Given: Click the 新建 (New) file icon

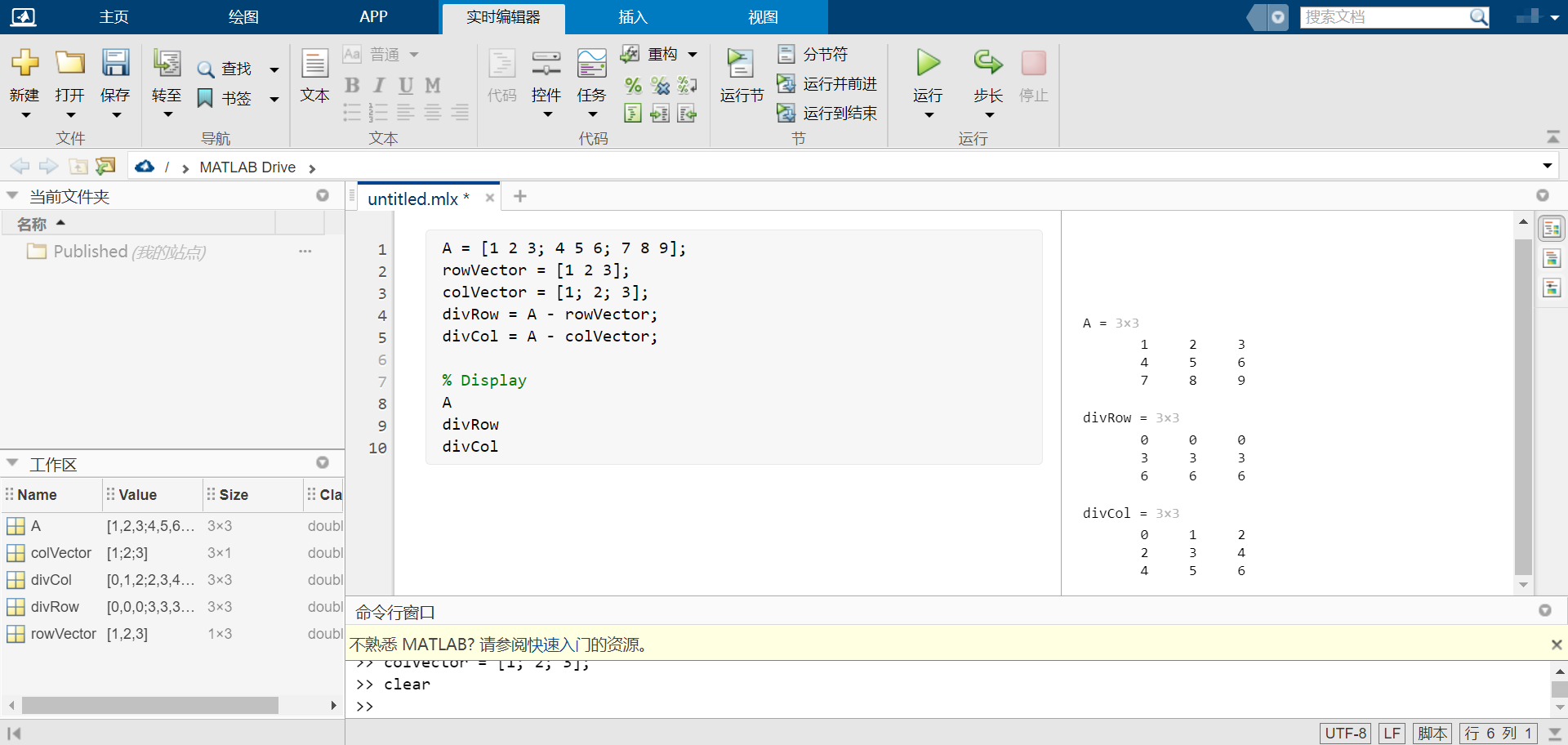Looking at the screenshot, I should [24, 63].
